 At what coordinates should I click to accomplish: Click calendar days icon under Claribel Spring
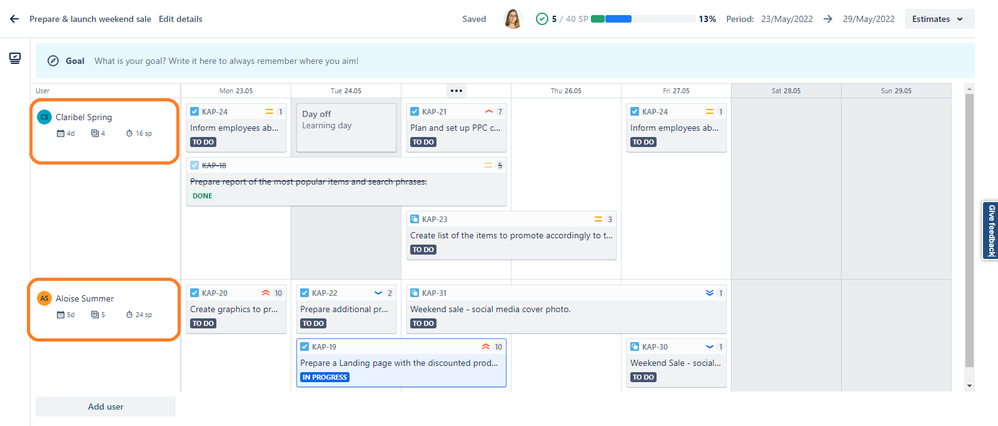tap(61, 134)
